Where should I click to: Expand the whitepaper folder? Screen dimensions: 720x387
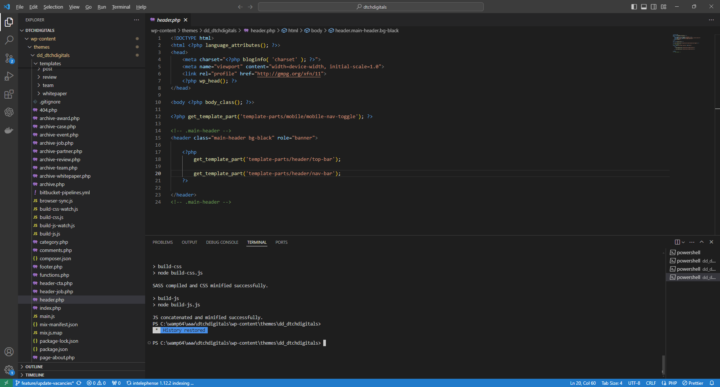point(39,94)
